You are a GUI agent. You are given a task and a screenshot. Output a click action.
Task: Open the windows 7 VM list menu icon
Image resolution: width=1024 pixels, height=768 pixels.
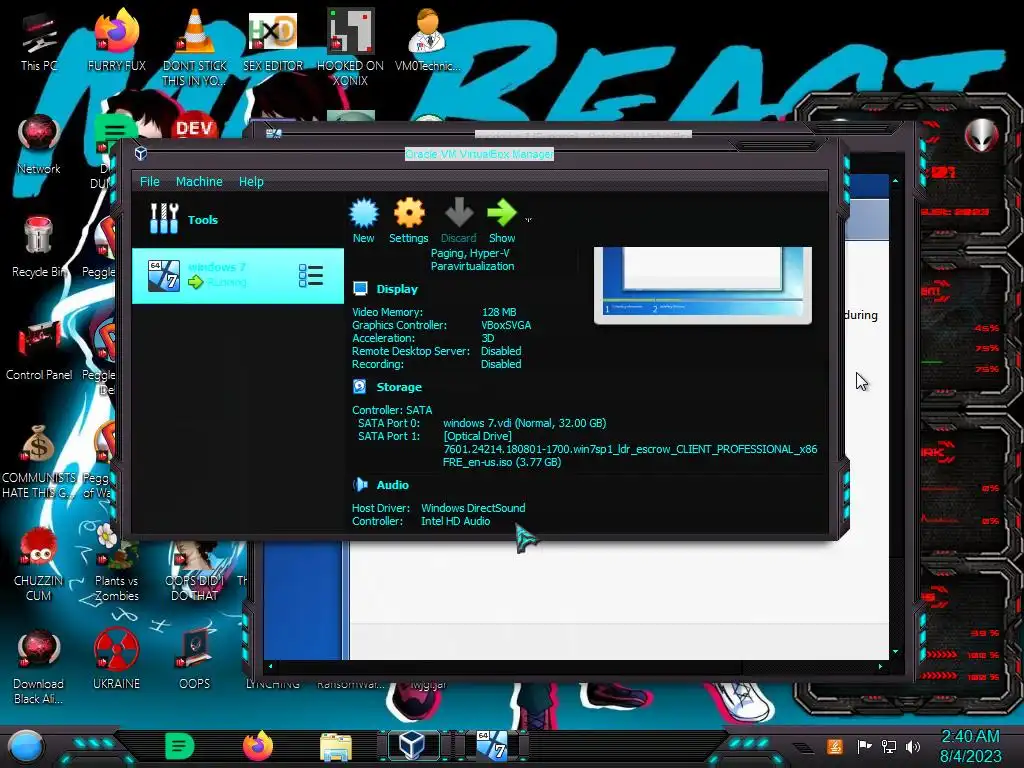click(x=311, y=276)
